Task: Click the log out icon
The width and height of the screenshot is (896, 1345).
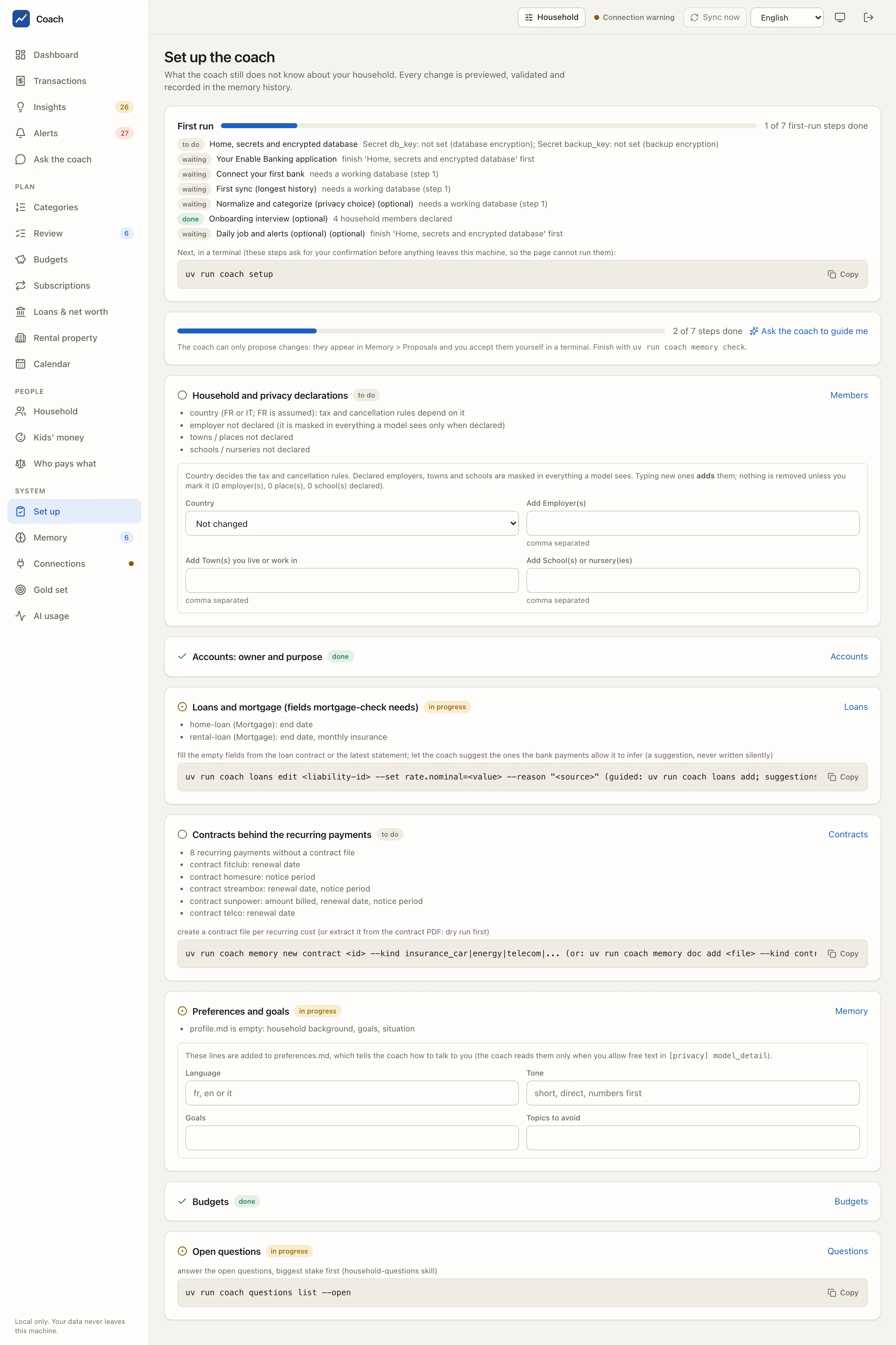Action: tap(869, 18)
